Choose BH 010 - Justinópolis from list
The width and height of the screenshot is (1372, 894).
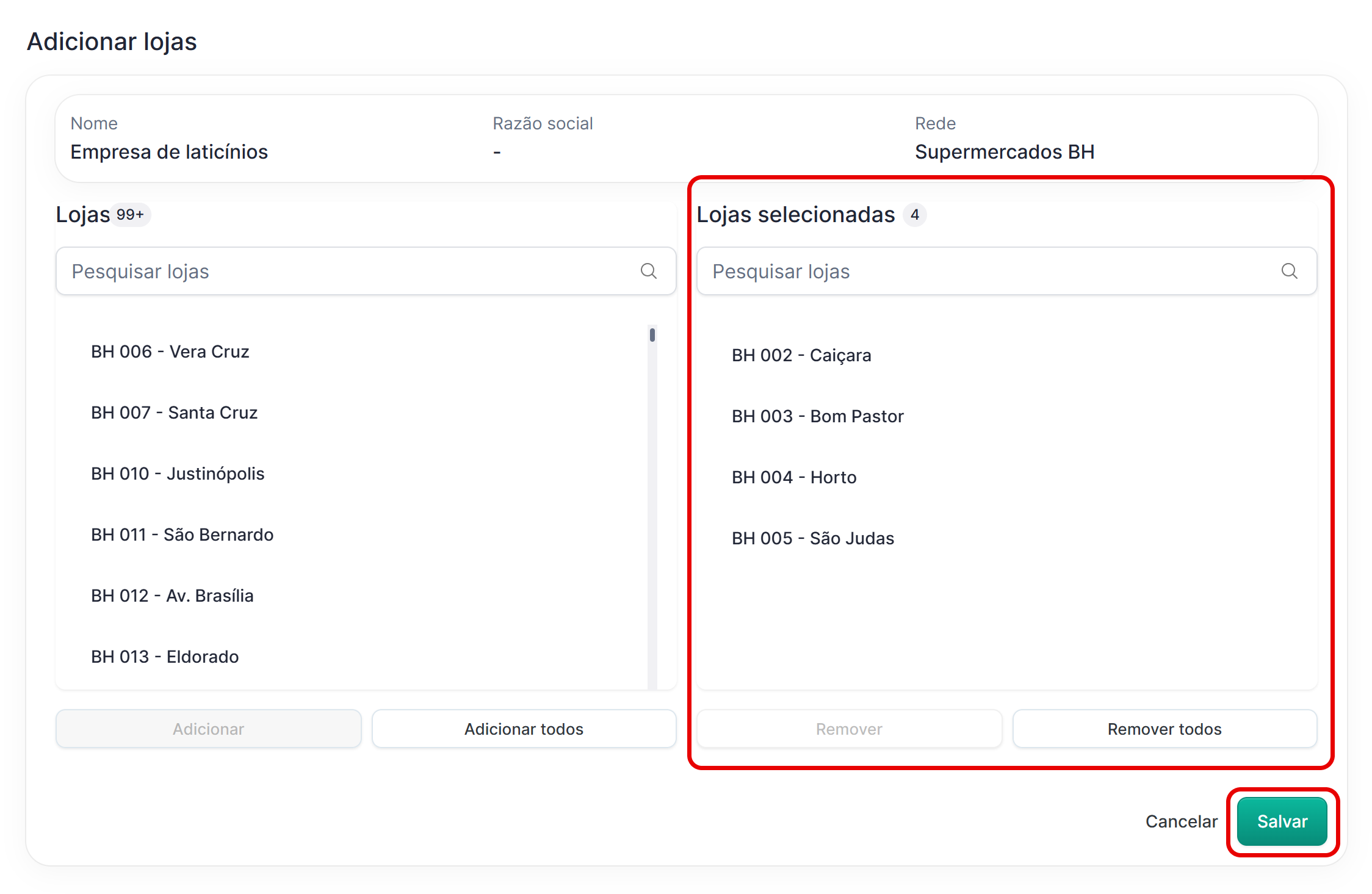(x=178, y=474)
